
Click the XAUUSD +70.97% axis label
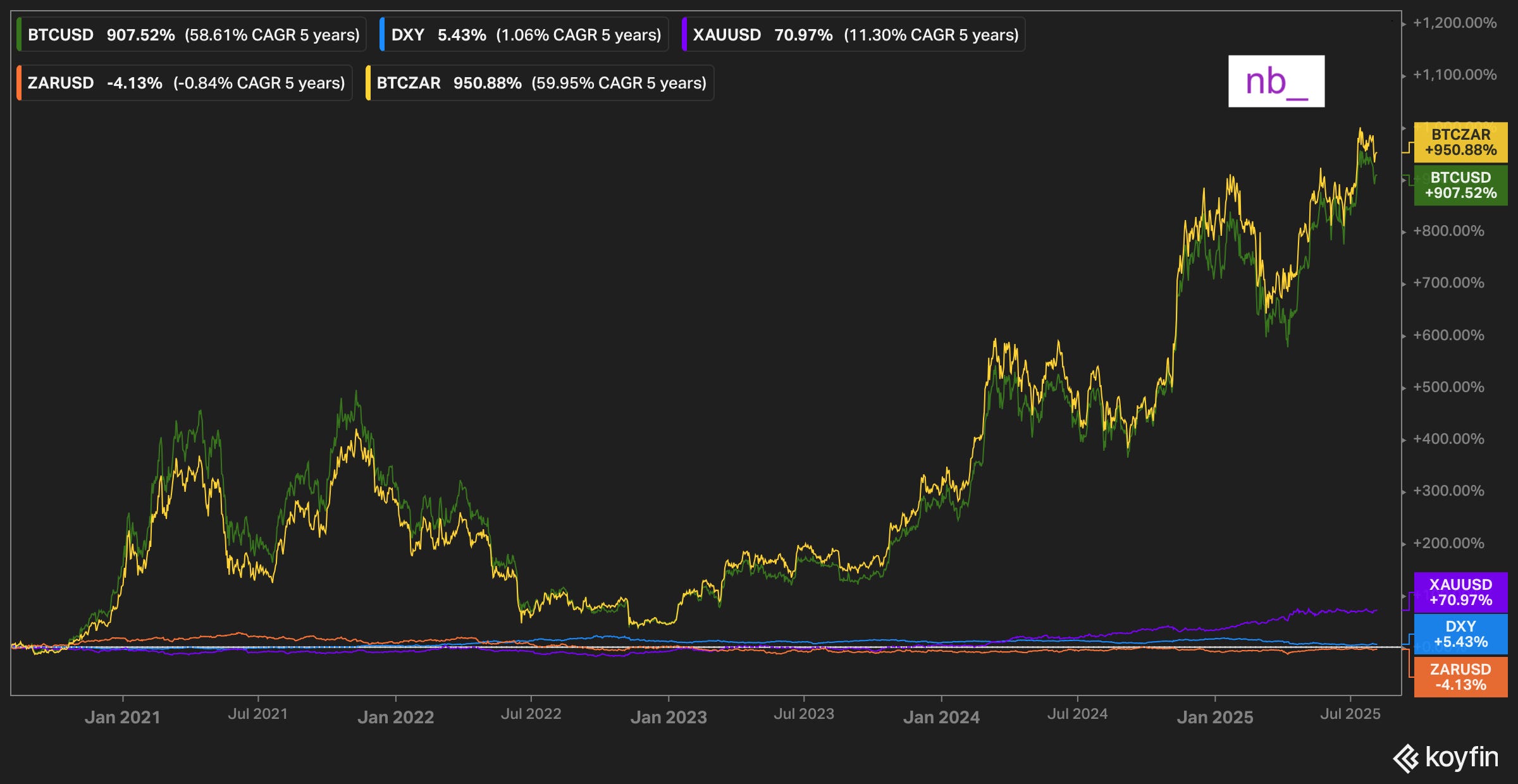(x=1460, y=592)
